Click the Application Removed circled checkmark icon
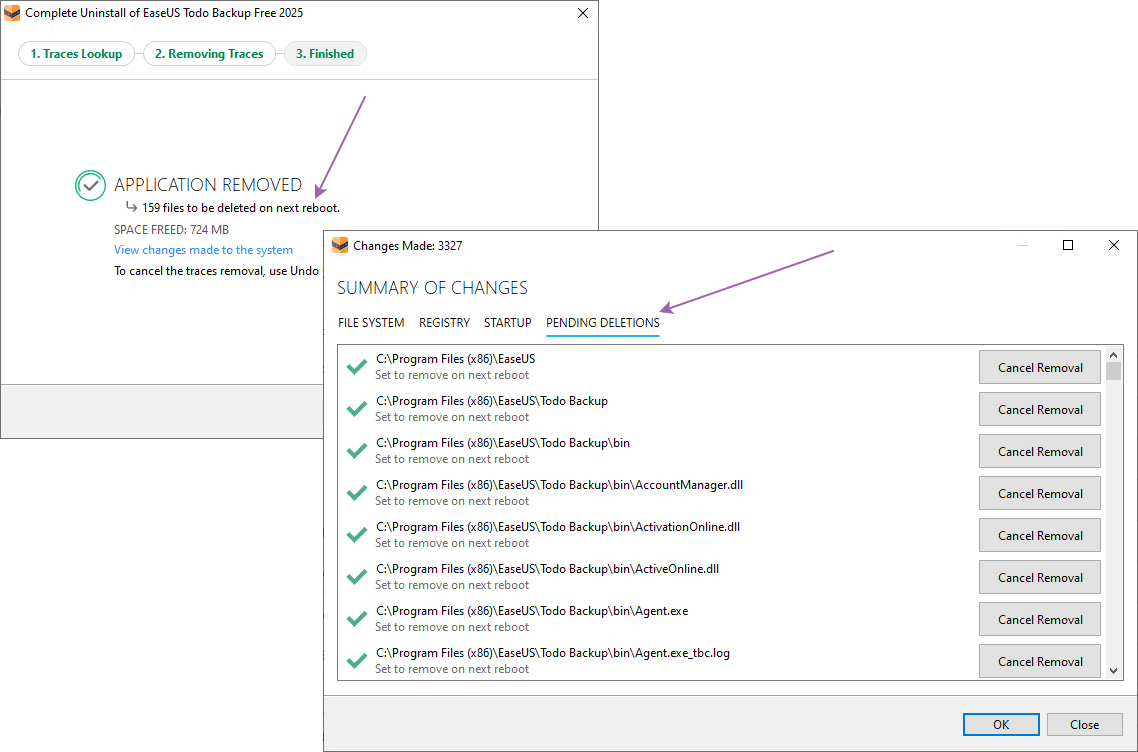The width and height of the screenshot is (1138, 752). [90, 185]
